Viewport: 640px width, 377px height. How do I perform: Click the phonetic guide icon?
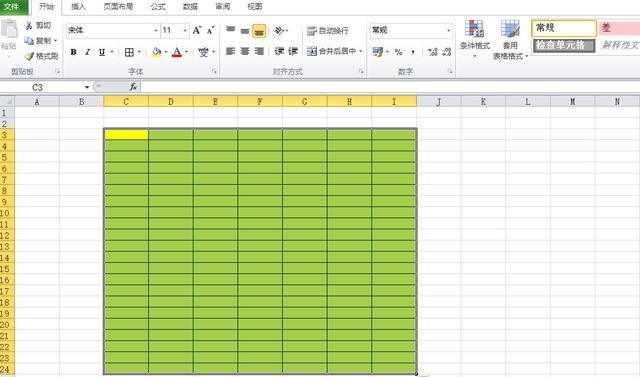click(203, 52)
